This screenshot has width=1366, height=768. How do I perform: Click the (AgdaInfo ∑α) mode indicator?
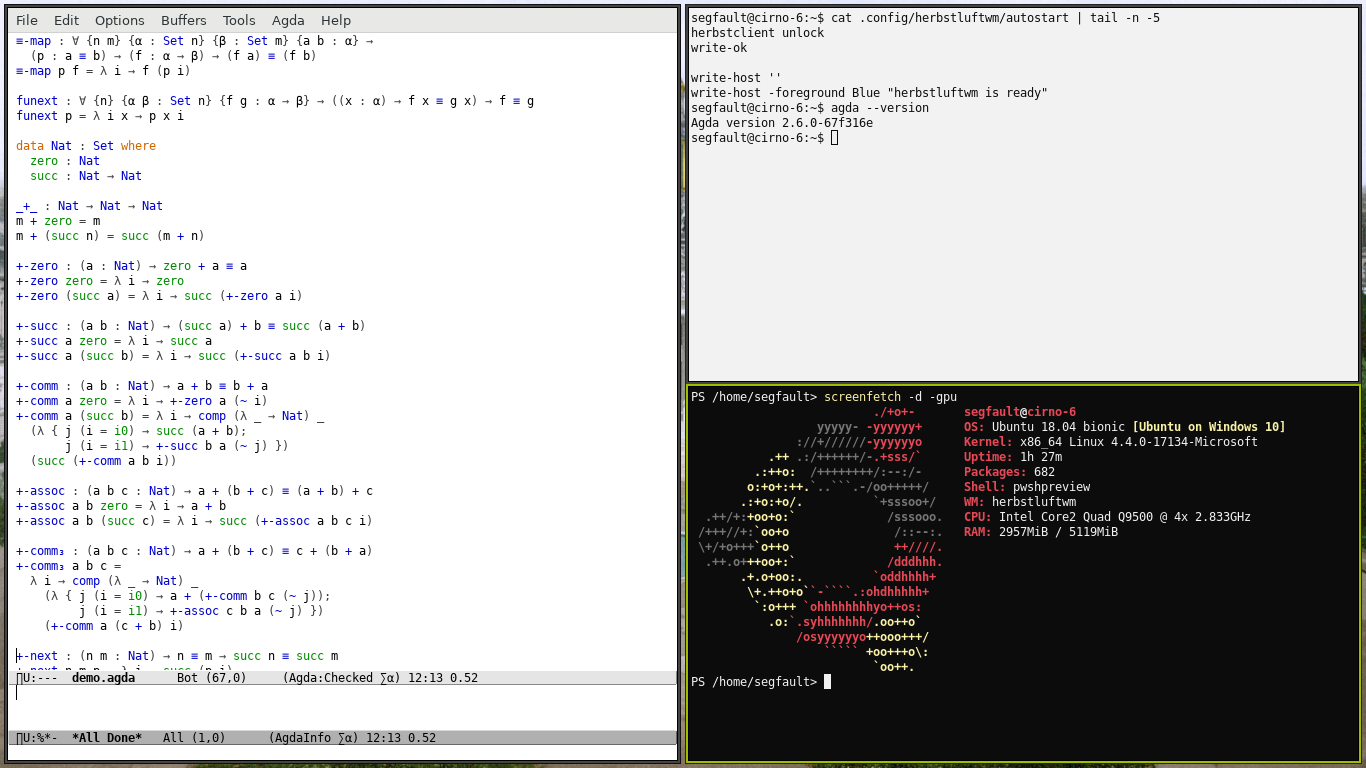pyautogui.click(x=313, y=738)
